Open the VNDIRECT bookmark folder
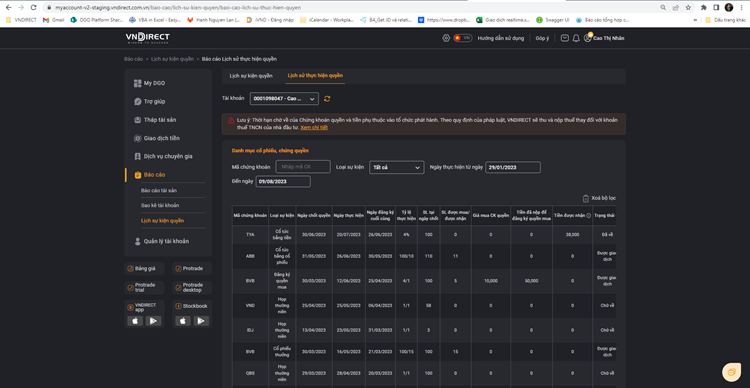 [21, 20]
